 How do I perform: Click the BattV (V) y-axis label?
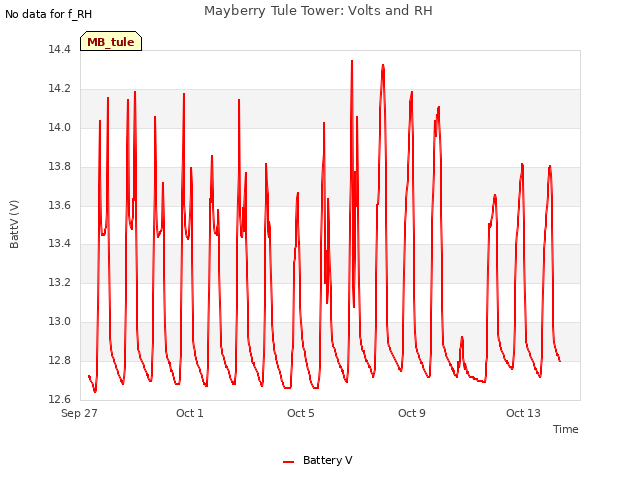(14, 224)
